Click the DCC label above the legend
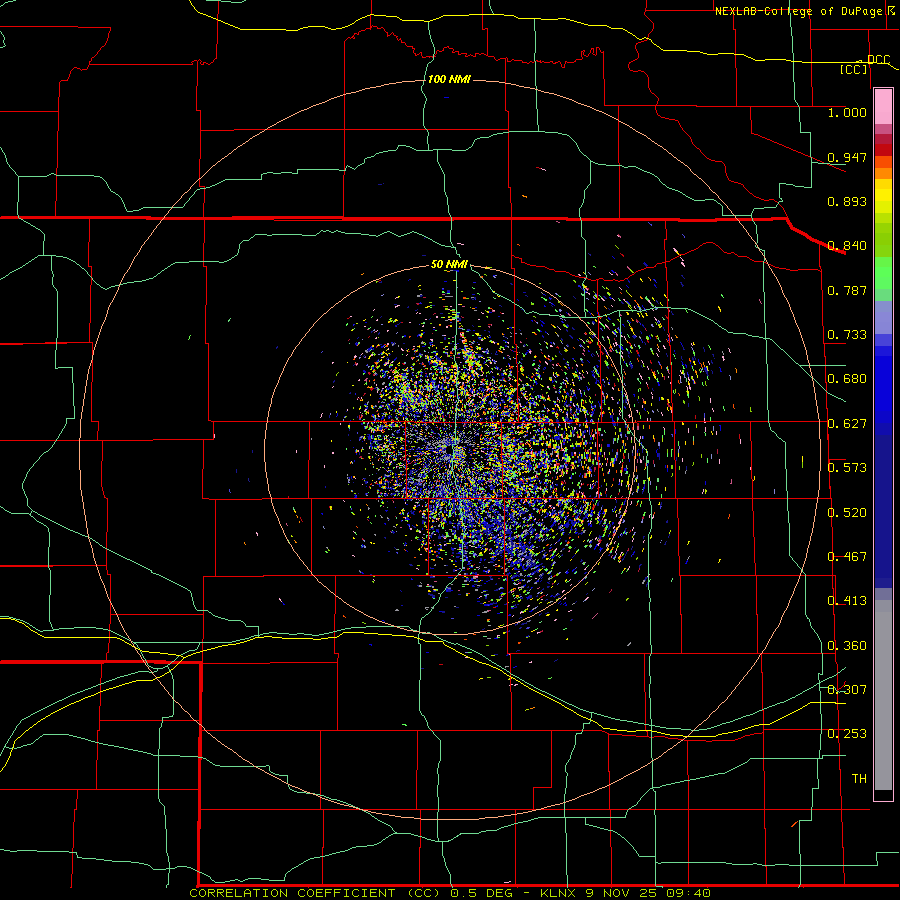The height and width of the screenshot is (900, 900). [878, 60]
